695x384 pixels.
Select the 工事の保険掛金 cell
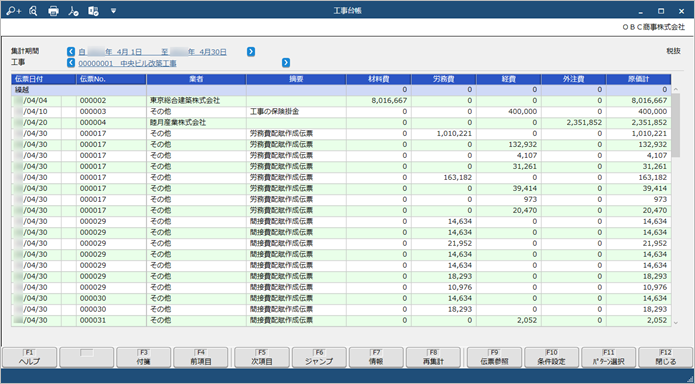tap(296, 112)
